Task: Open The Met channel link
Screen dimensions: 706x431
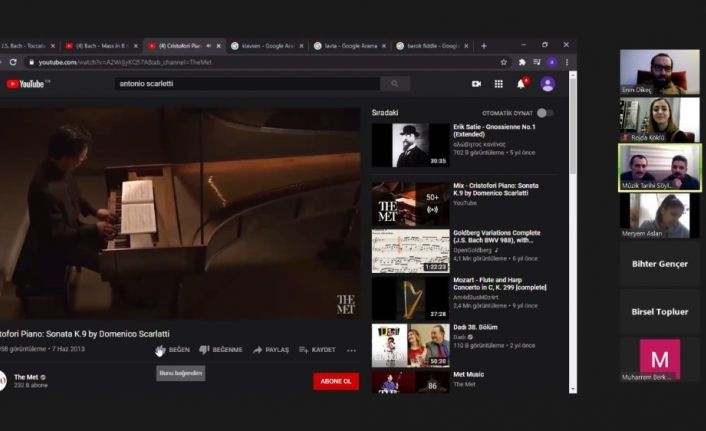Action: [x=26, y=377]
